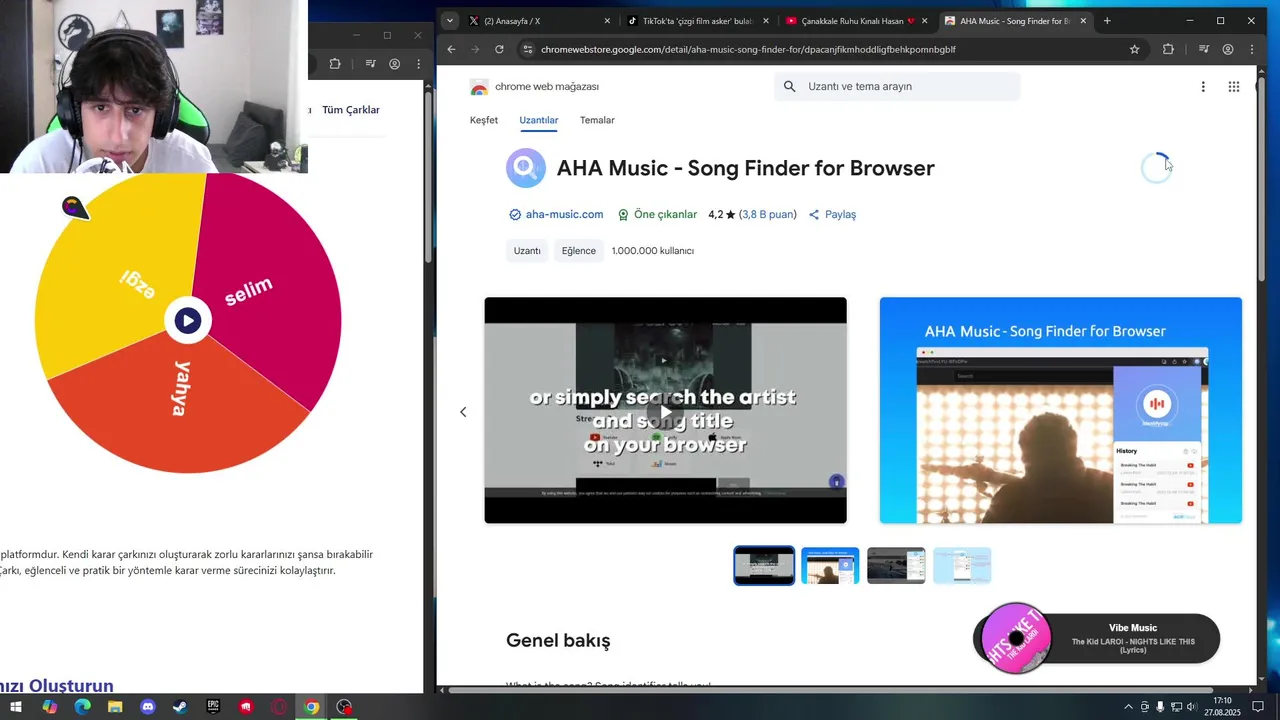Switch to the Çanakkale Ruhu Kınalı Hasan tab

point(855,21)
